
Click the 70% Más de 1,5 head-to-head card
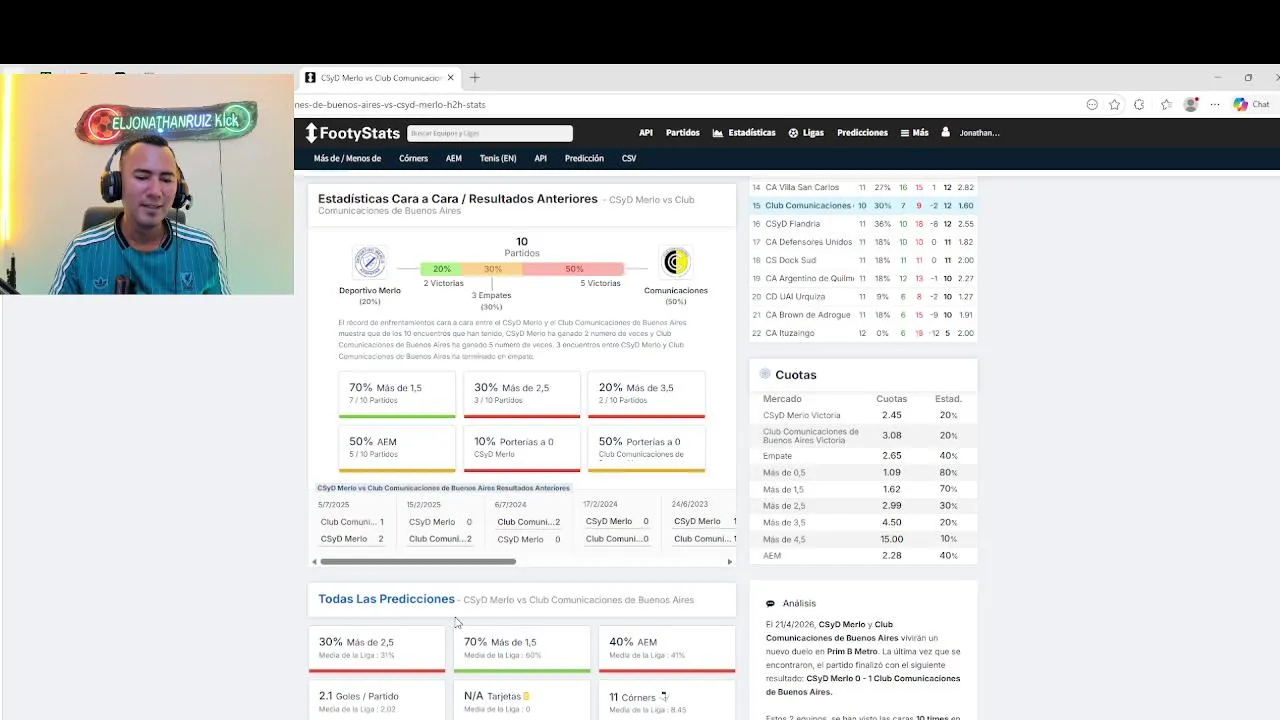pos(397,395)
